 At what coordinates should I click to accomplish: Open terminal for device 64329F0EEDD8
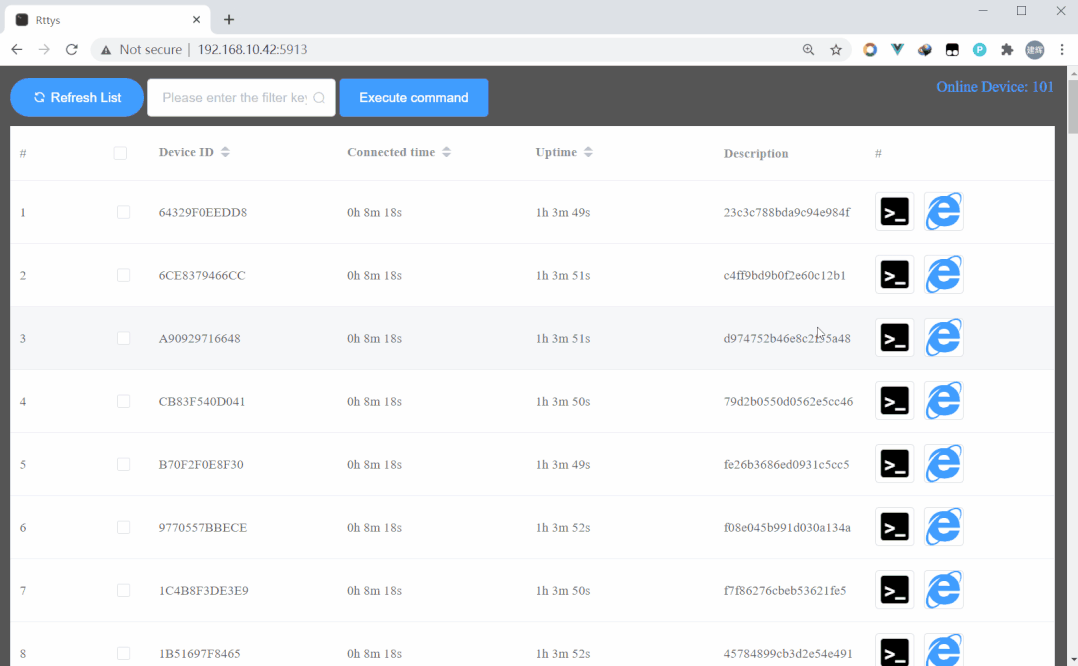(893, 211)
